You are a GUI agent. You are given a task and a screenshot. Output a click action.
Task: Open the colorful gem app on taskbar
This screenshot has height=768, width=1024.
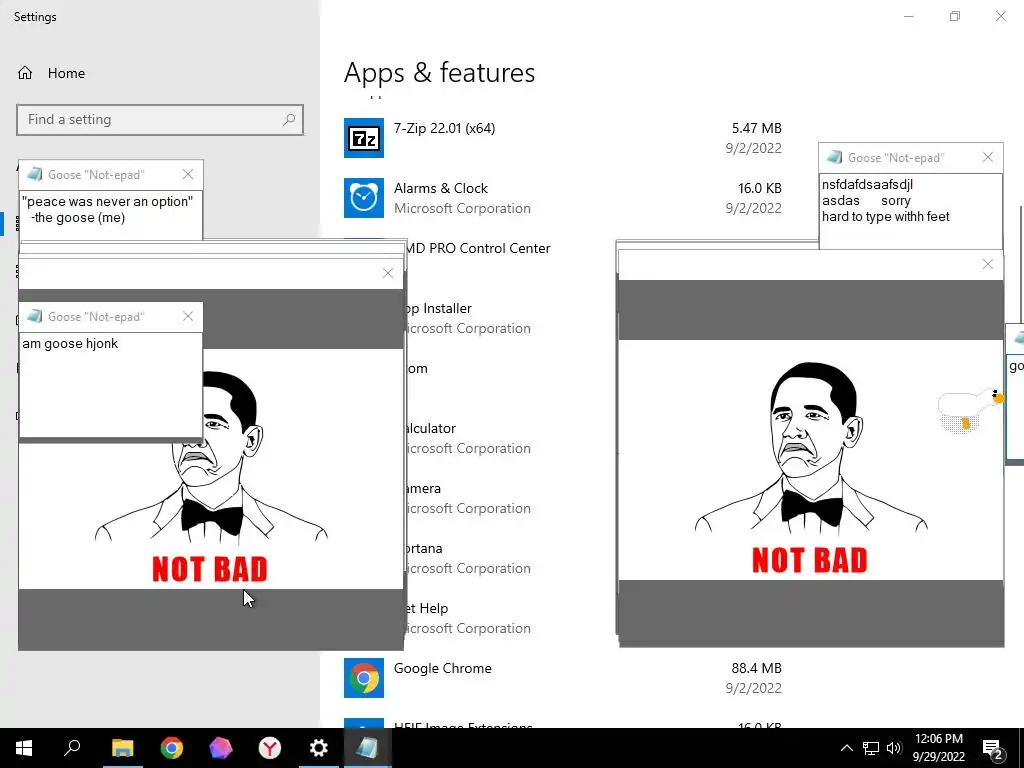click(221, 748)
